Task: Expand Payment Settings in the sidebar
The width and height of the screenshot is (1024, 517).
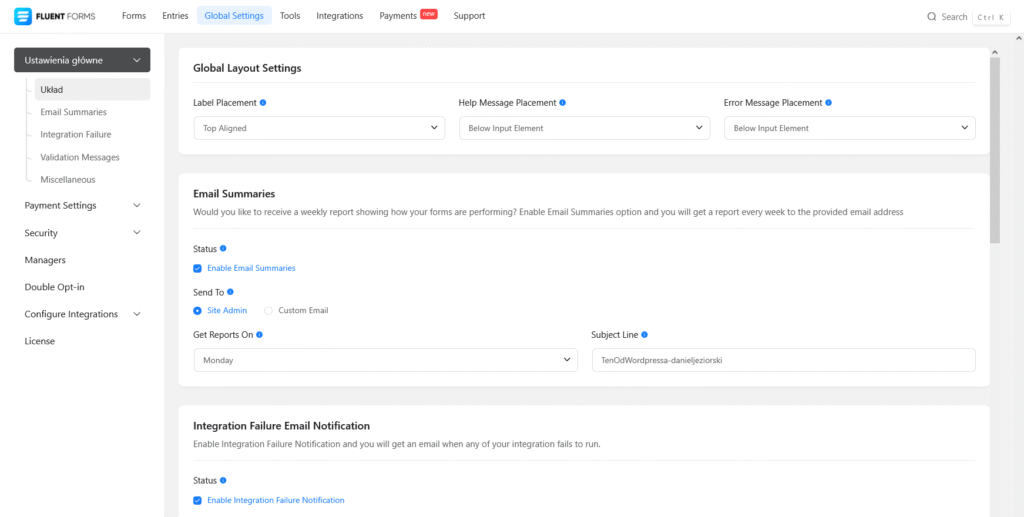Action: point(82,206)
